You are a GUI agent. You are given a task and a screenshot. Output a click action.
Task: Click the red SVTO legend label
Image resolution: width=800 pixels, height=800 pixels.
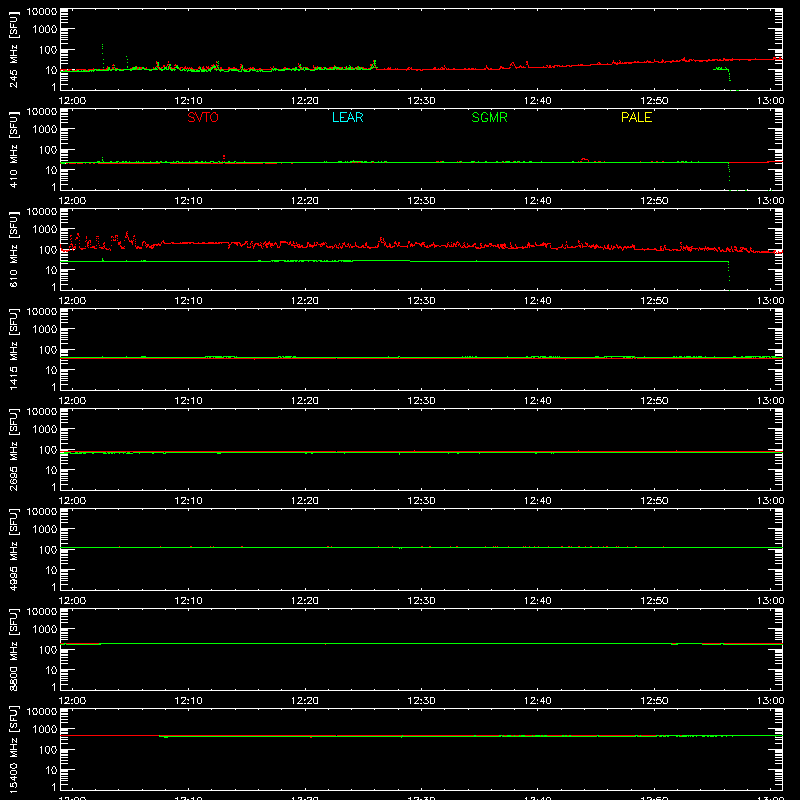pos(203,117)
